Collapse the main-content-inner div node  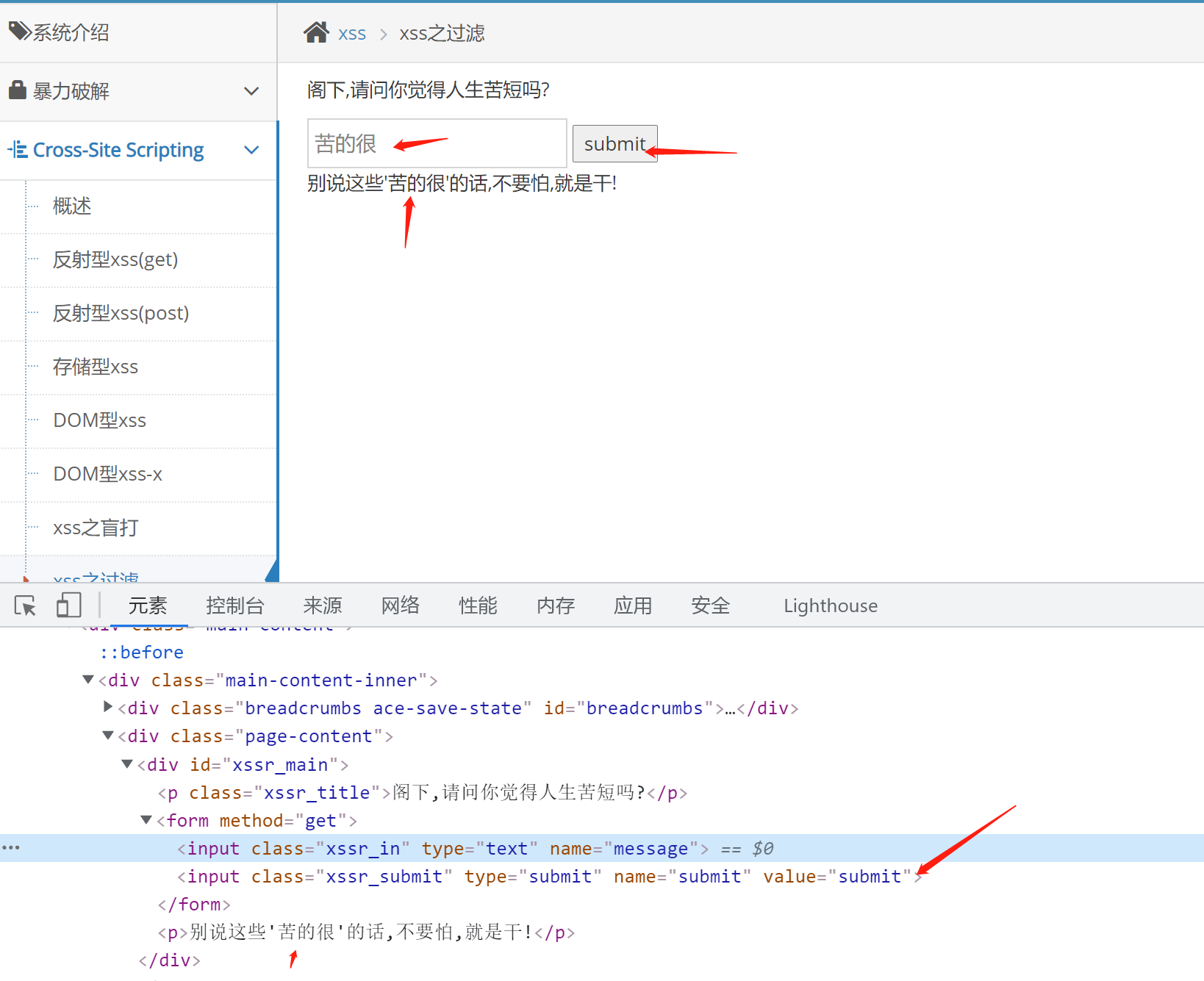[88, 680]
